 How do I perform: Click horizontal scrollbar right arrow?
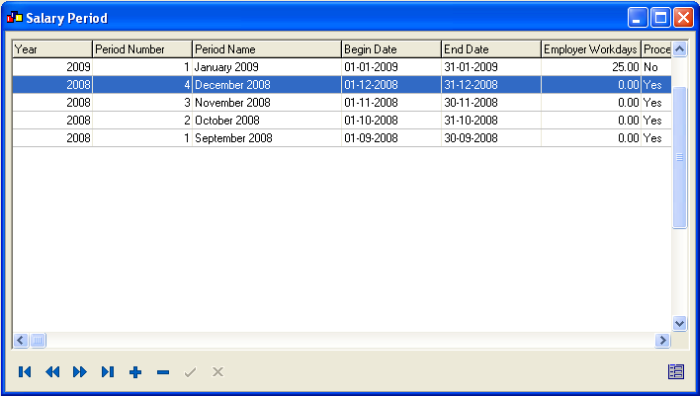pyautogui.click(x=663, y=341)
